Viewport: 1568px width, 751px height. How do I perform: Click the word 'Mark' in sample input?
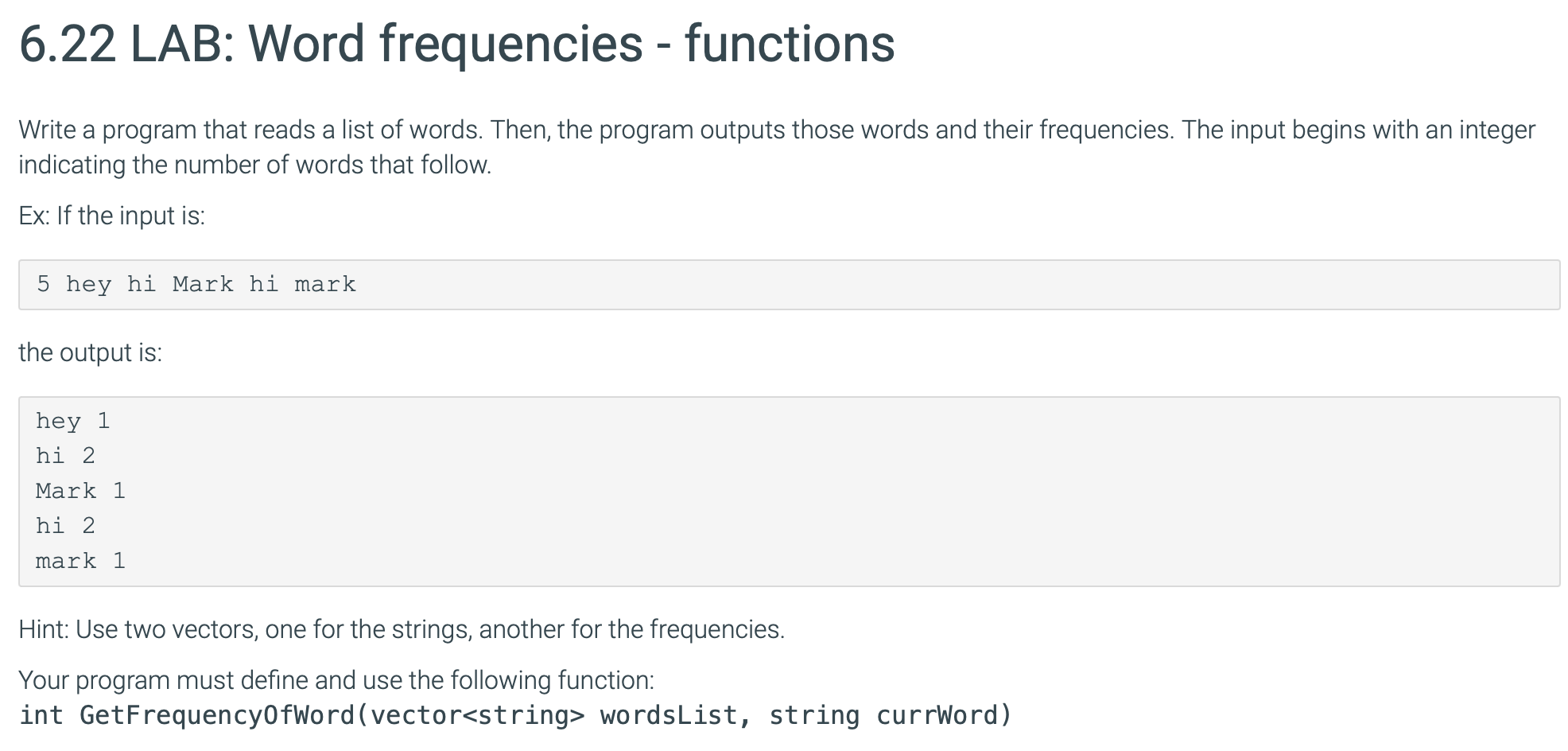[203, 284]
